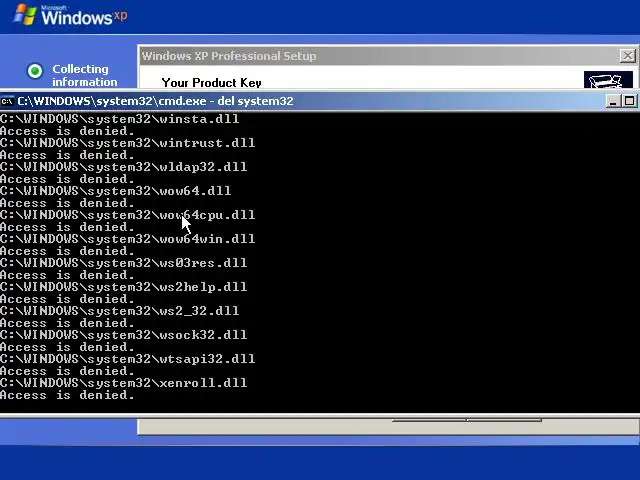The width and height of the screenshot is (640, 480).
Task: Click the winsta.dll path line
Action: pyautogui.click(x=120, y=119)
